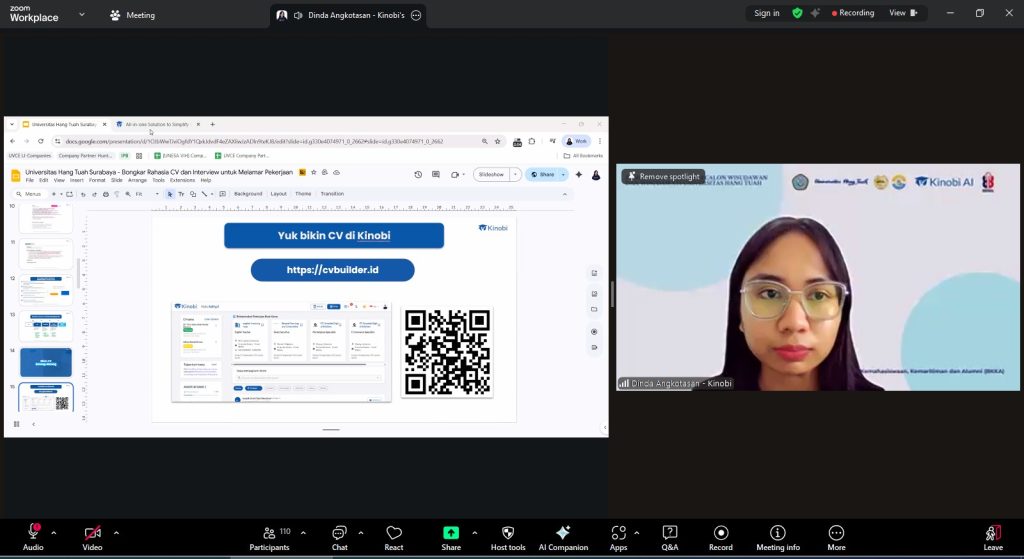Open Meeting info icon
The height and width of the screenshot is (559, 1024).
[x=777, y=534]
